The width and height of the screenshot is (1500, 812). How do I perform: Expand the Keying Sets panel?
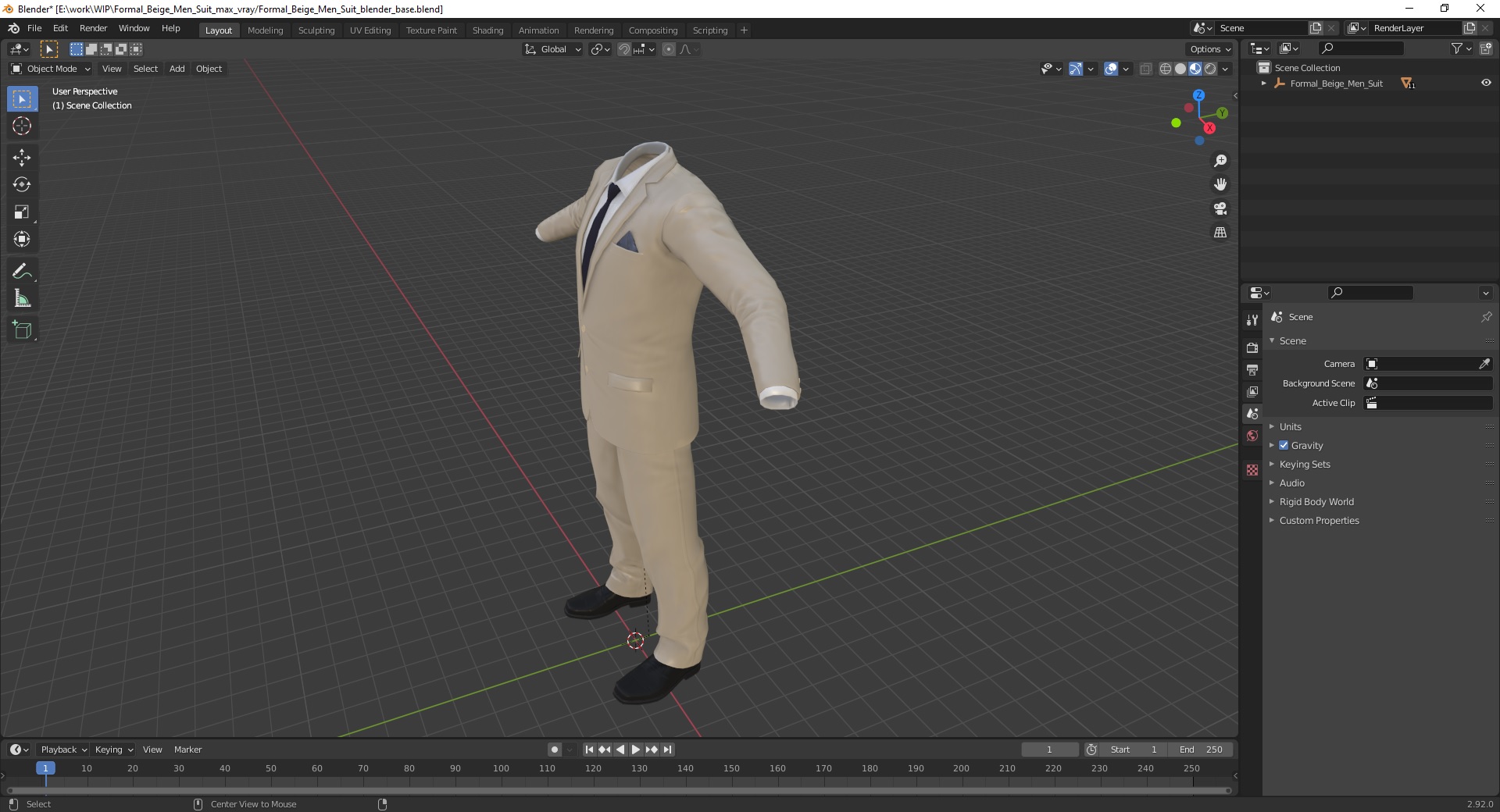pyautogui.click(x=1304, y=464)
